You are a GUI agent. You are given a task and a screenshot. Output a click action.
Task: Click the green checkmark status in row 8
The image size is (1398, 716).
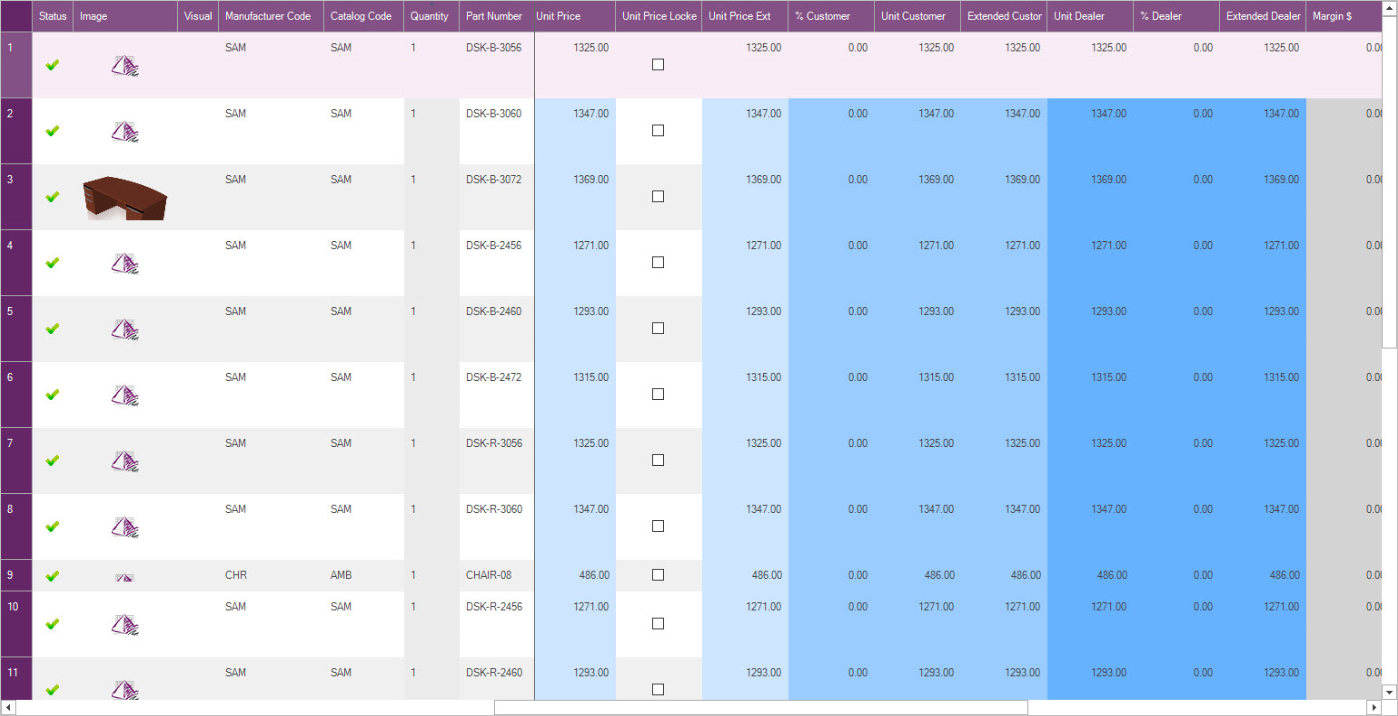[52, 527]
